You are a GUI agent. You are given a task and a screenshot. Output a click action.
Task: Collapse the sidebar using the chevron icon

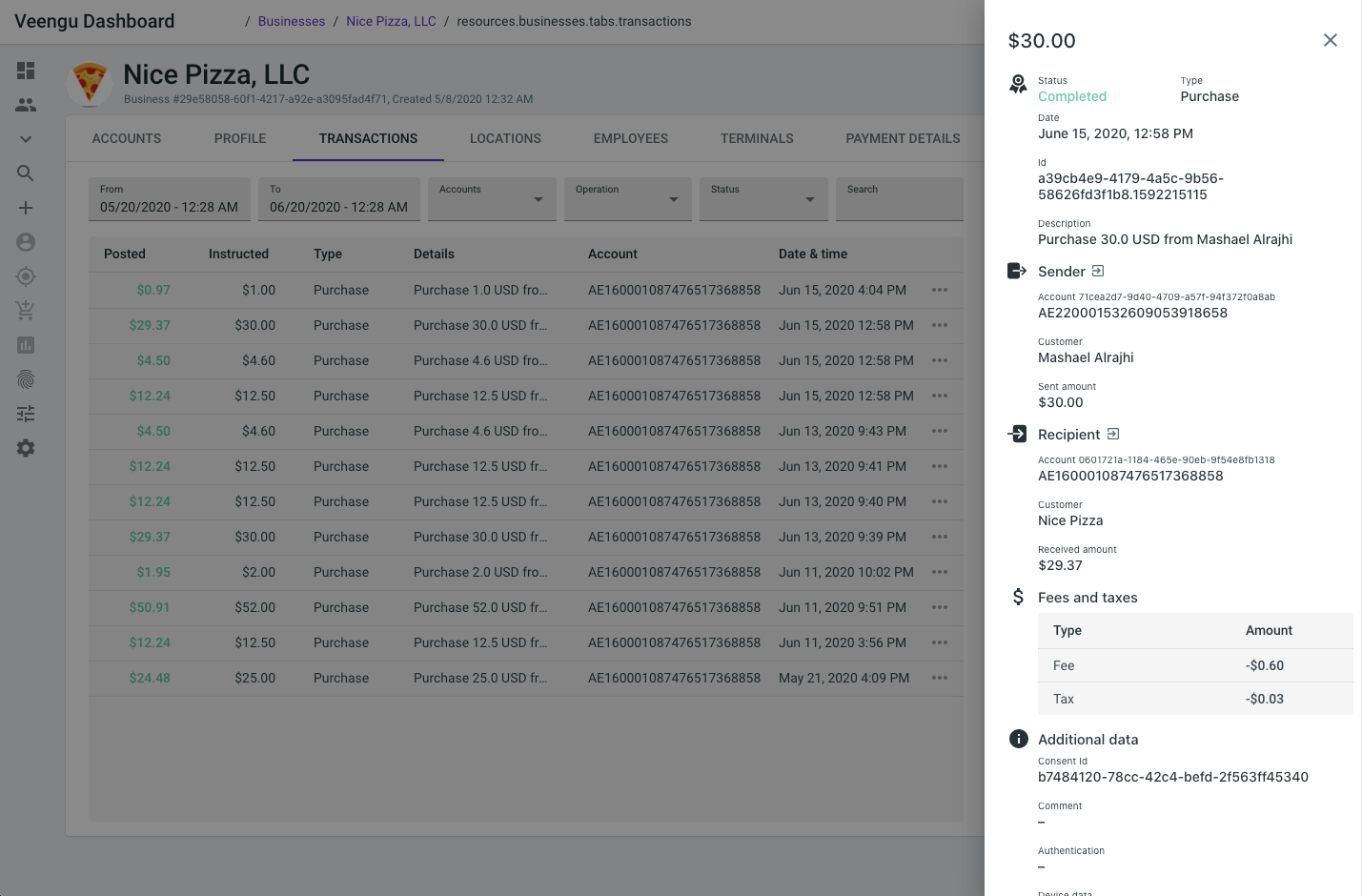26,138
